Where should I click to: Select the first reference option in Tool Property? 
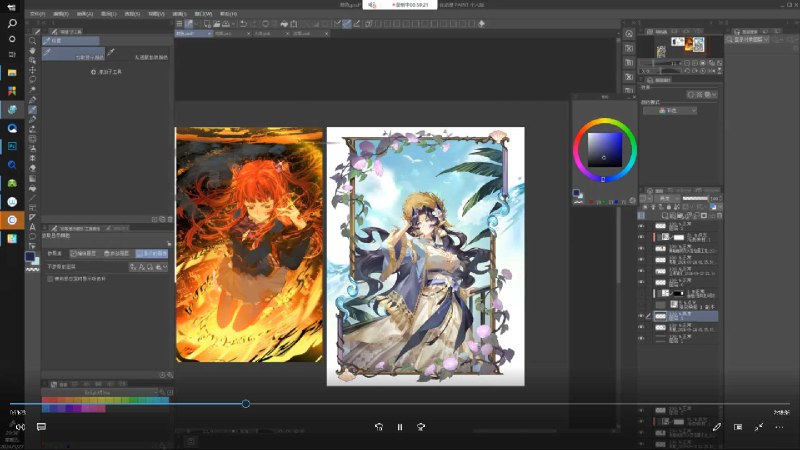[84, 254]
